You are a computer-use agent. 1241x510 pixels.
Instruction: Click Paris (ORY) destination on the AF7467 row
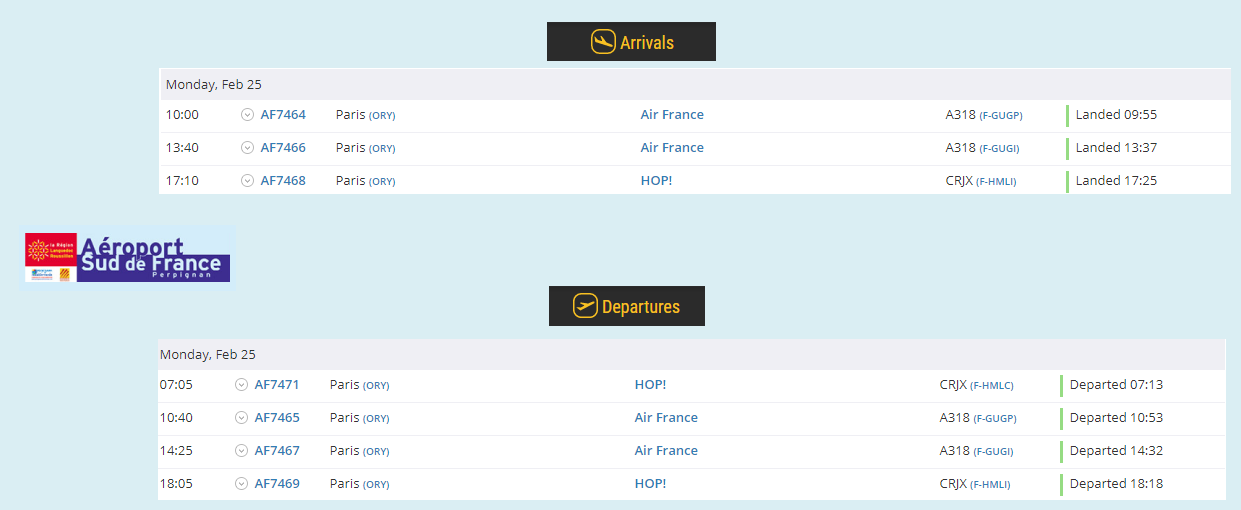tap(360, 451)
